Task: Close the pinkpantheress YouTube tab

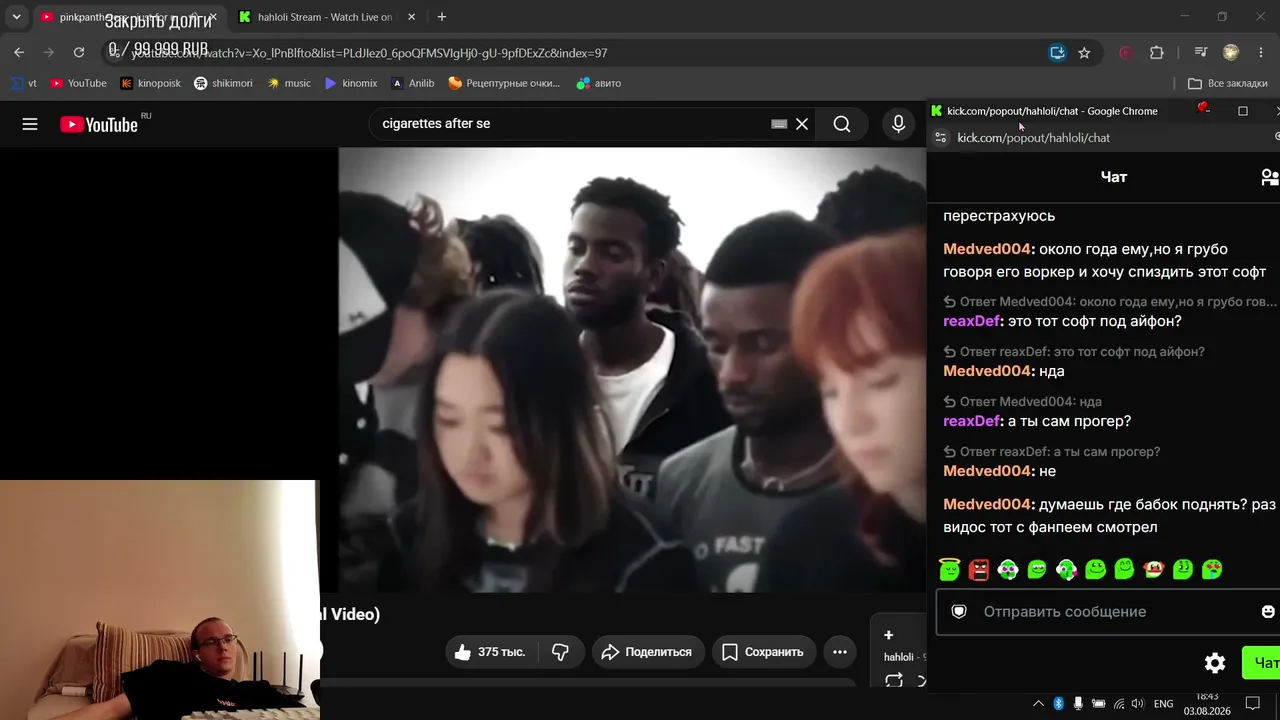Action: [x=212, y=17]
